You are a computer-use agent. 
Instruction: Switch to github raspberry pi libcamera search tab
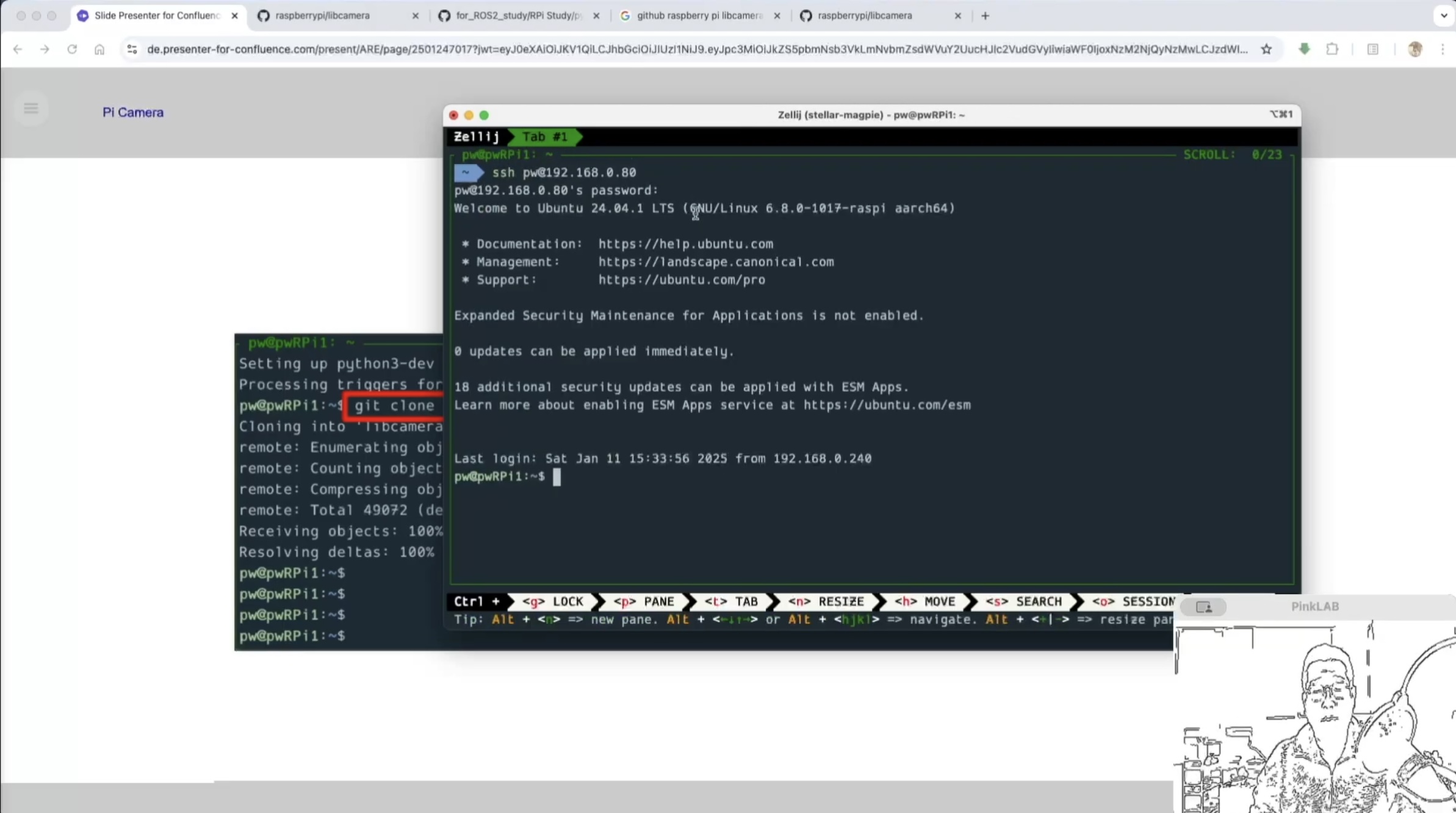(x=699, y=16)
